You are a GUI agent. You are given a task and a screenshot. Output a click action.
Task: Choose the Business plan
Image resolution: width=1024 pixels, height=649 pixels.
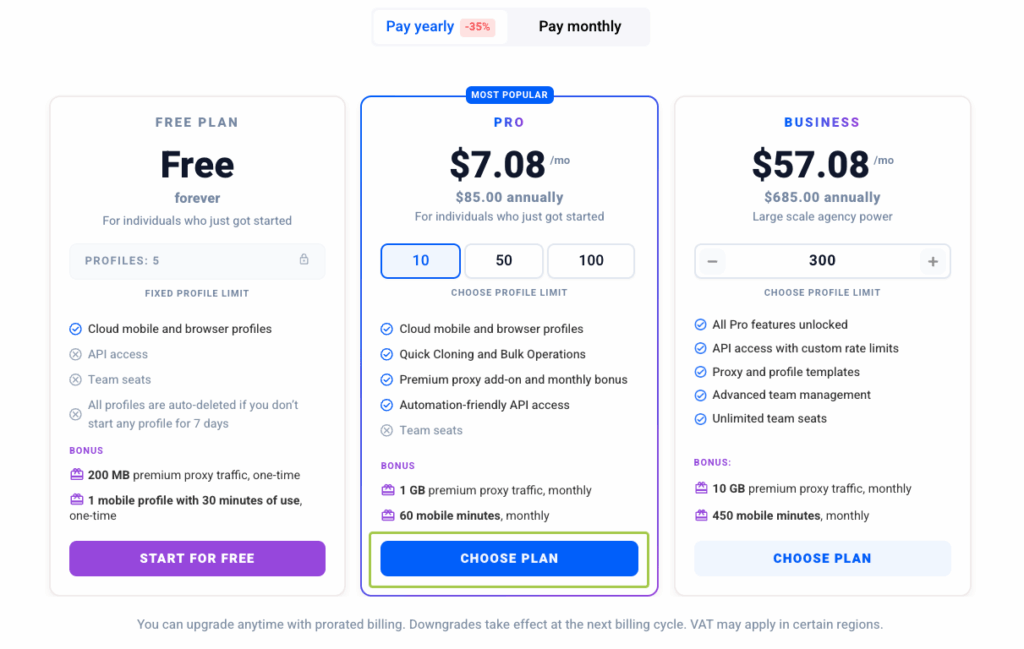(822, 558)
